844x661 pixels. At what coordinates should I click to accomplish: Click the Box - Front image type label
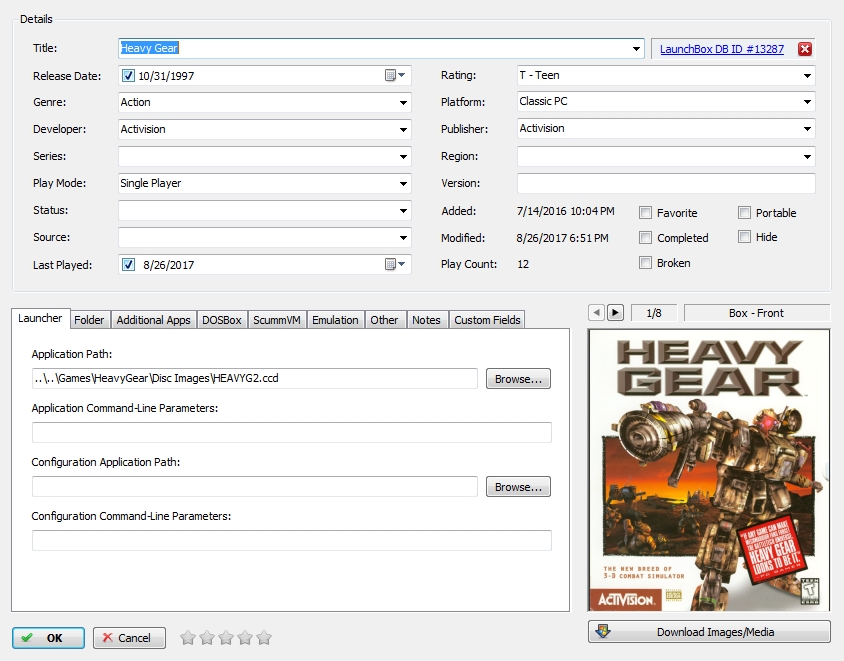[756, 313]
